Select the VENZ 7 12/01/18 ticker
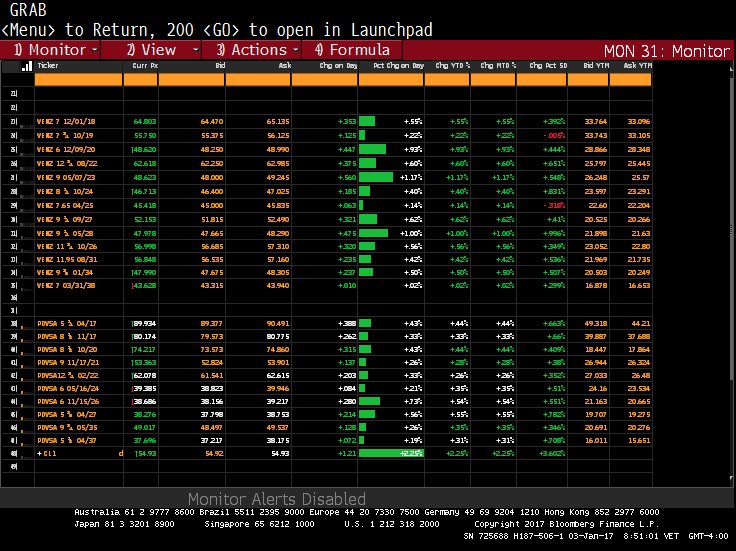The width and height of the screenshot is (736, 551). (x=66, y=122)
